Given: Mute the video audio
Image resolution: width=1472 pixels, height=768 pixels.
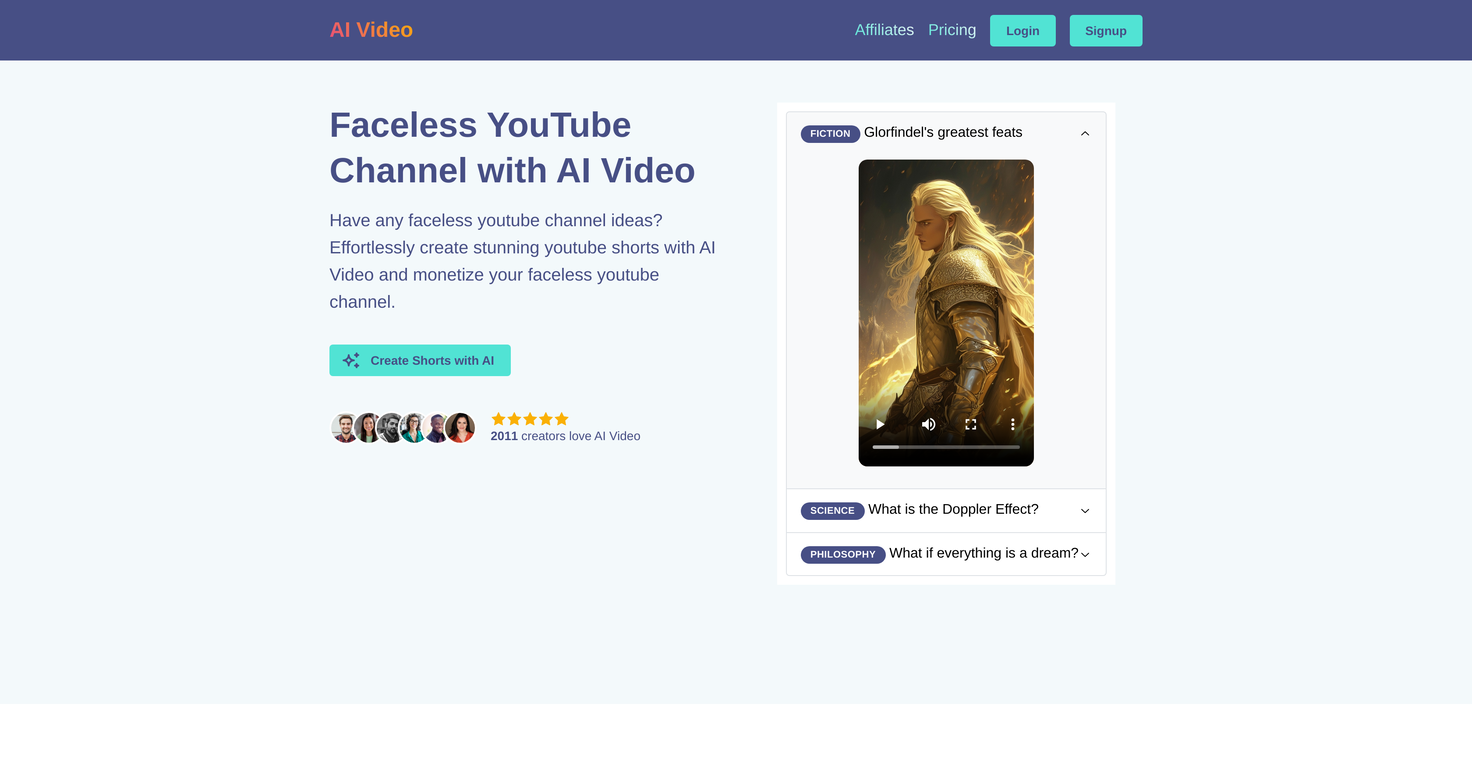Looking at the screenshot, I should point(928,424).
